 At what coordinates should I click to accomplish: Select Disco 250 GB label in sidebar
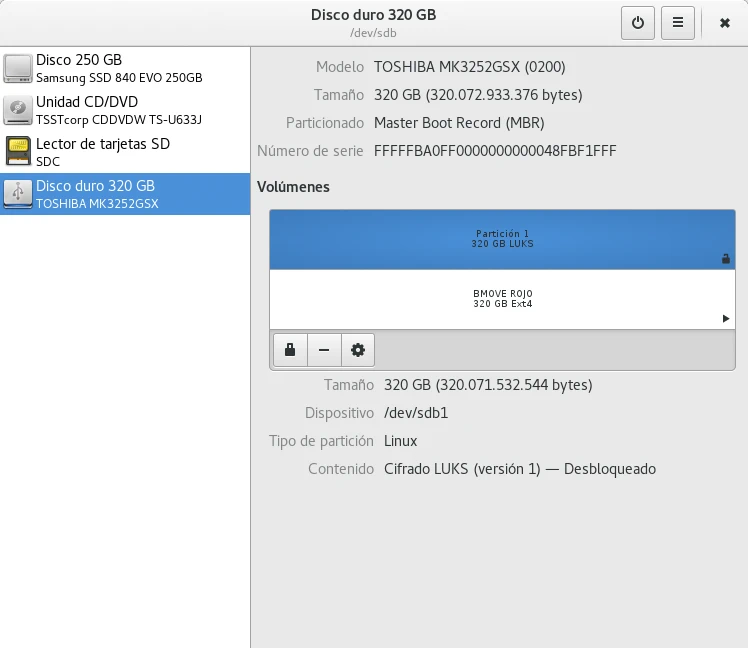[x=79, y=60]
